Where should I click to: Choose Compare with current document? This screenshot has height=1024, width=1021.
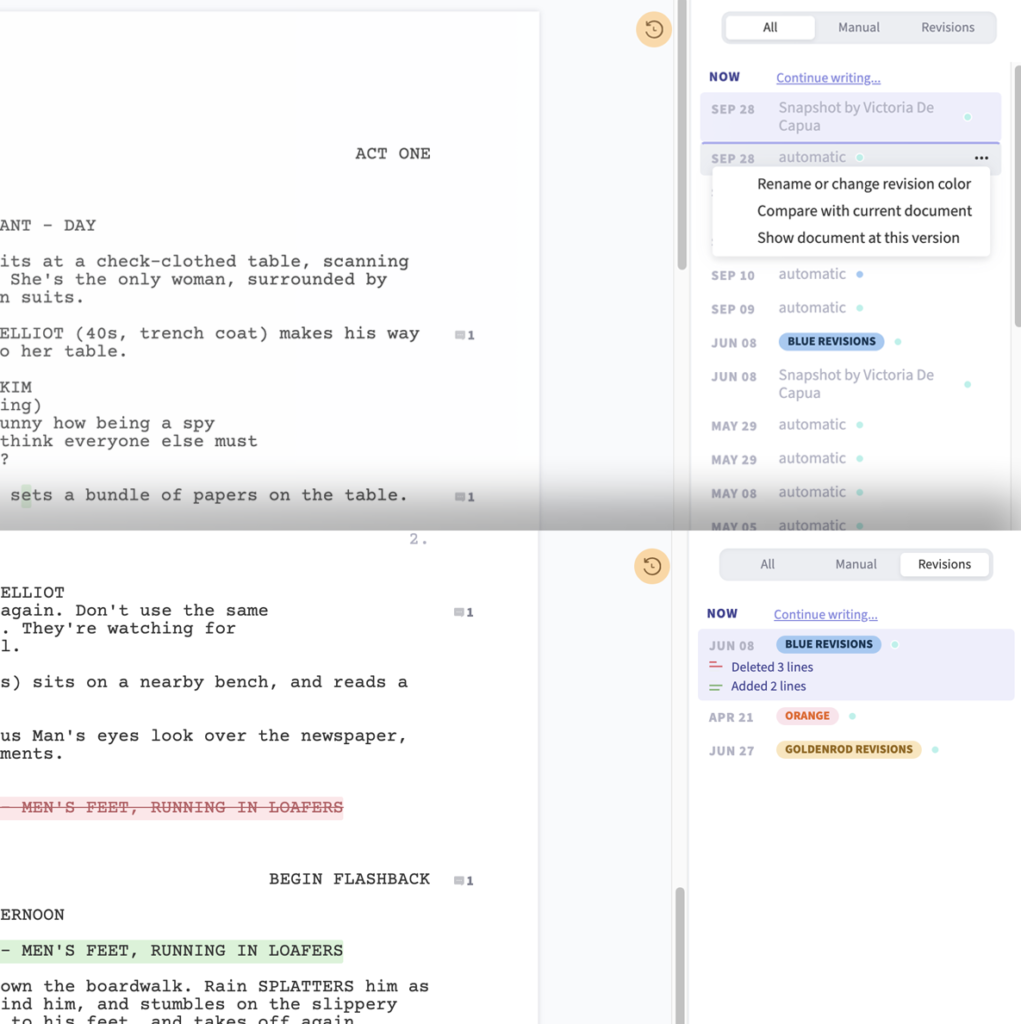click(x=864, y=211)
